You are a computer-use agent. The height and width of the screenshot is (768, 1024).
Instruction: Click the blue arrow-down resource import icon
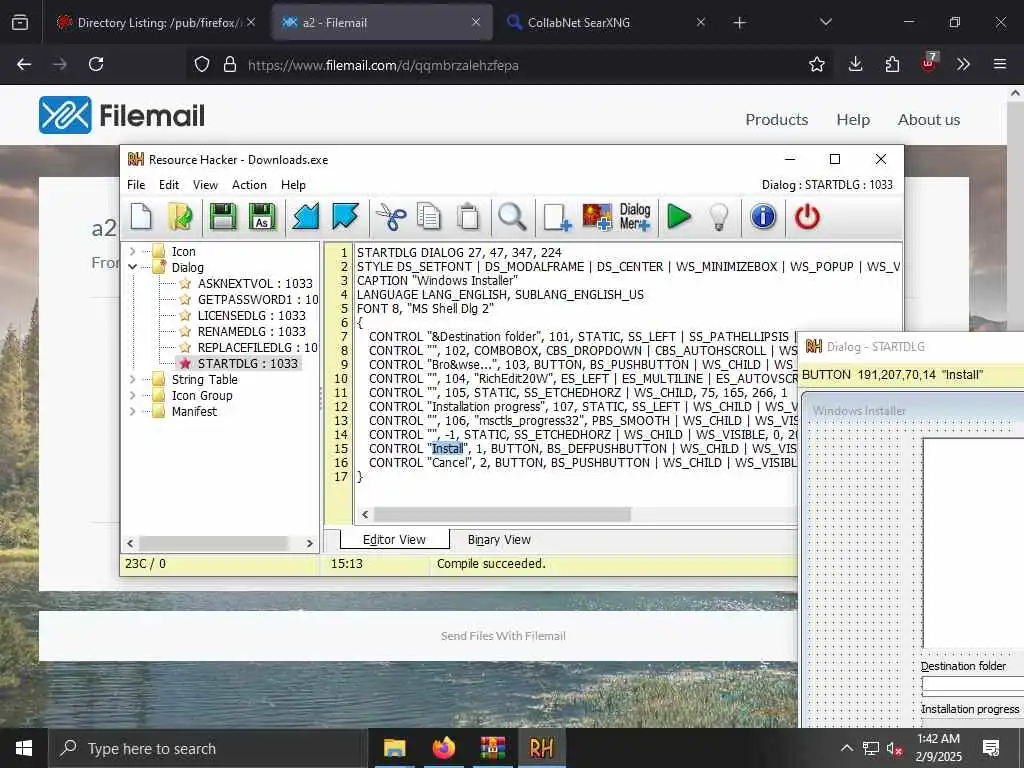click(305, 217)
